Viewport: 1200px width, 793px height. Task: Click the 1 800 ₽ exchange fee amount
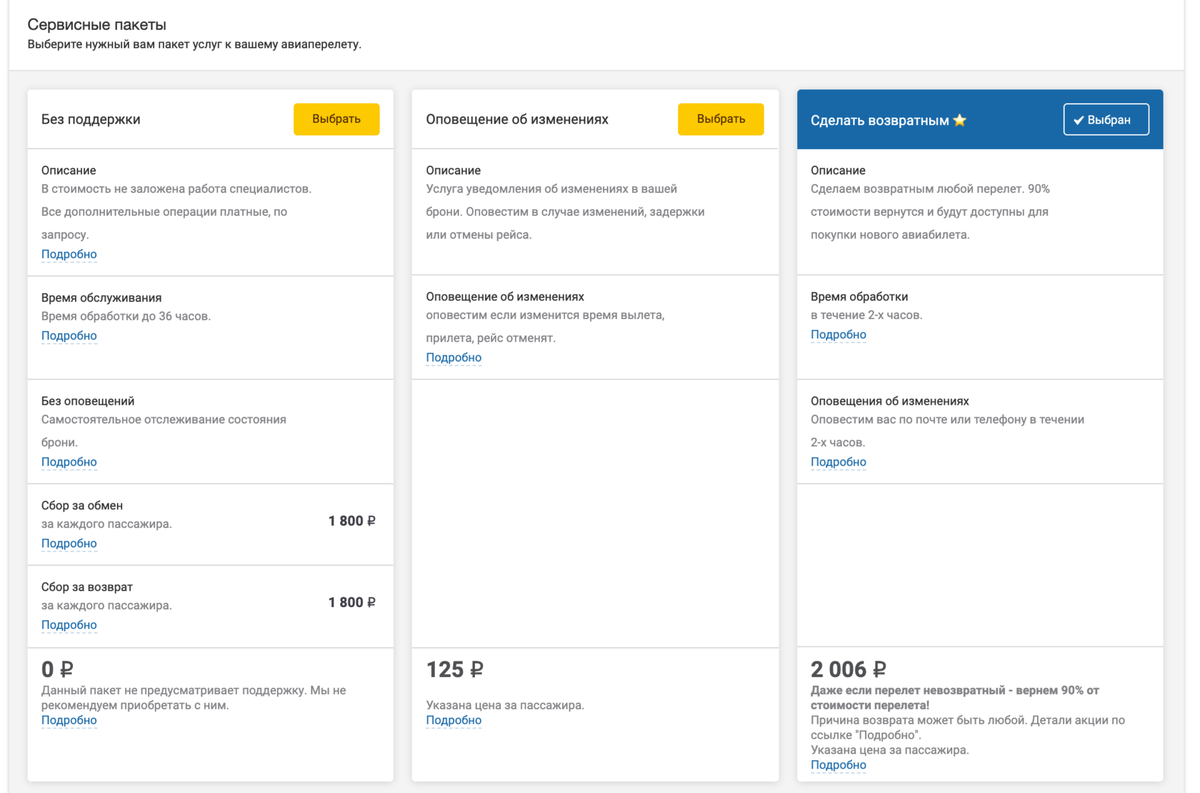point(352,521)
